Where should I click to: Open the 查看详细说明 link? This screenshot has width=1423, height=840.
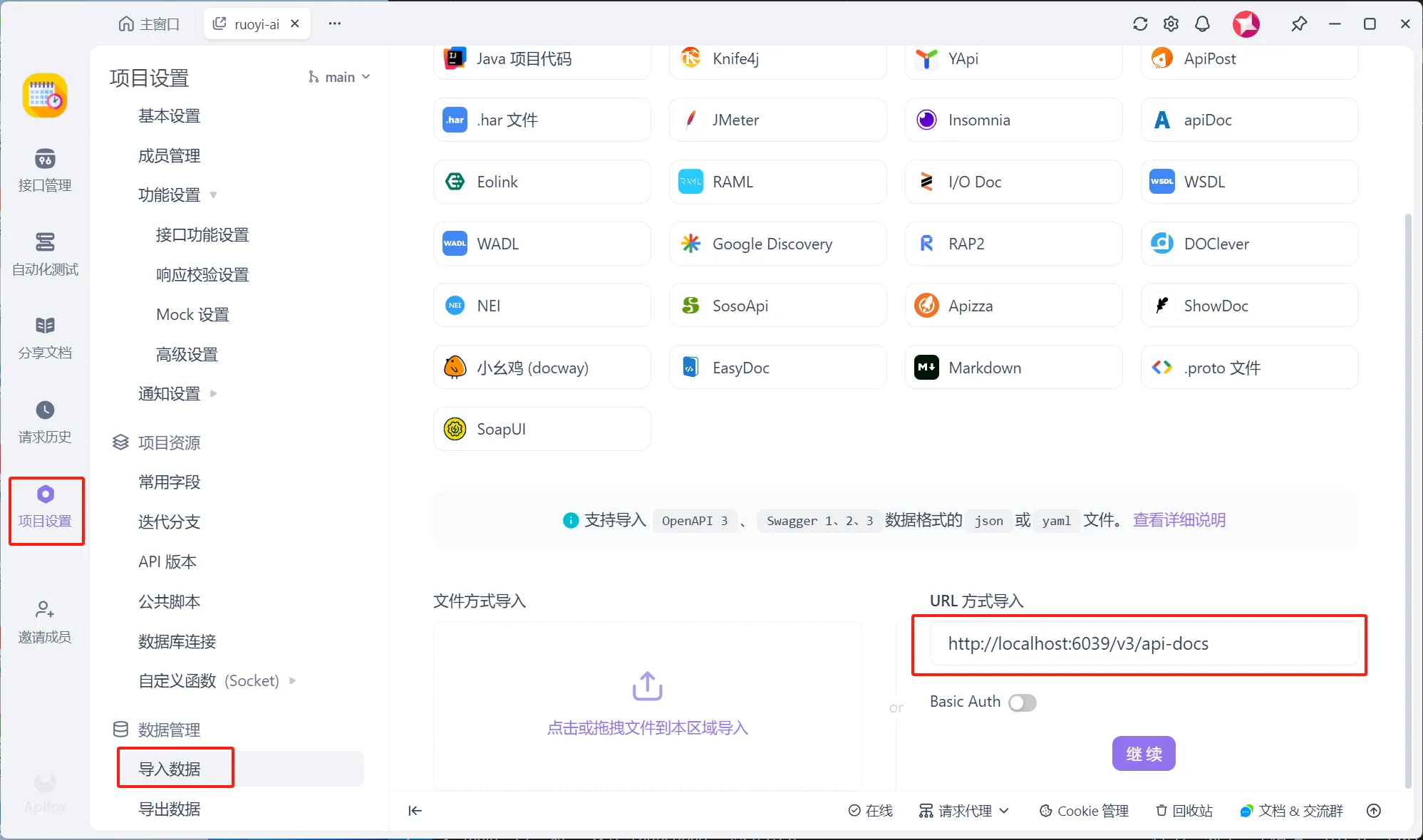point(1179,520)
